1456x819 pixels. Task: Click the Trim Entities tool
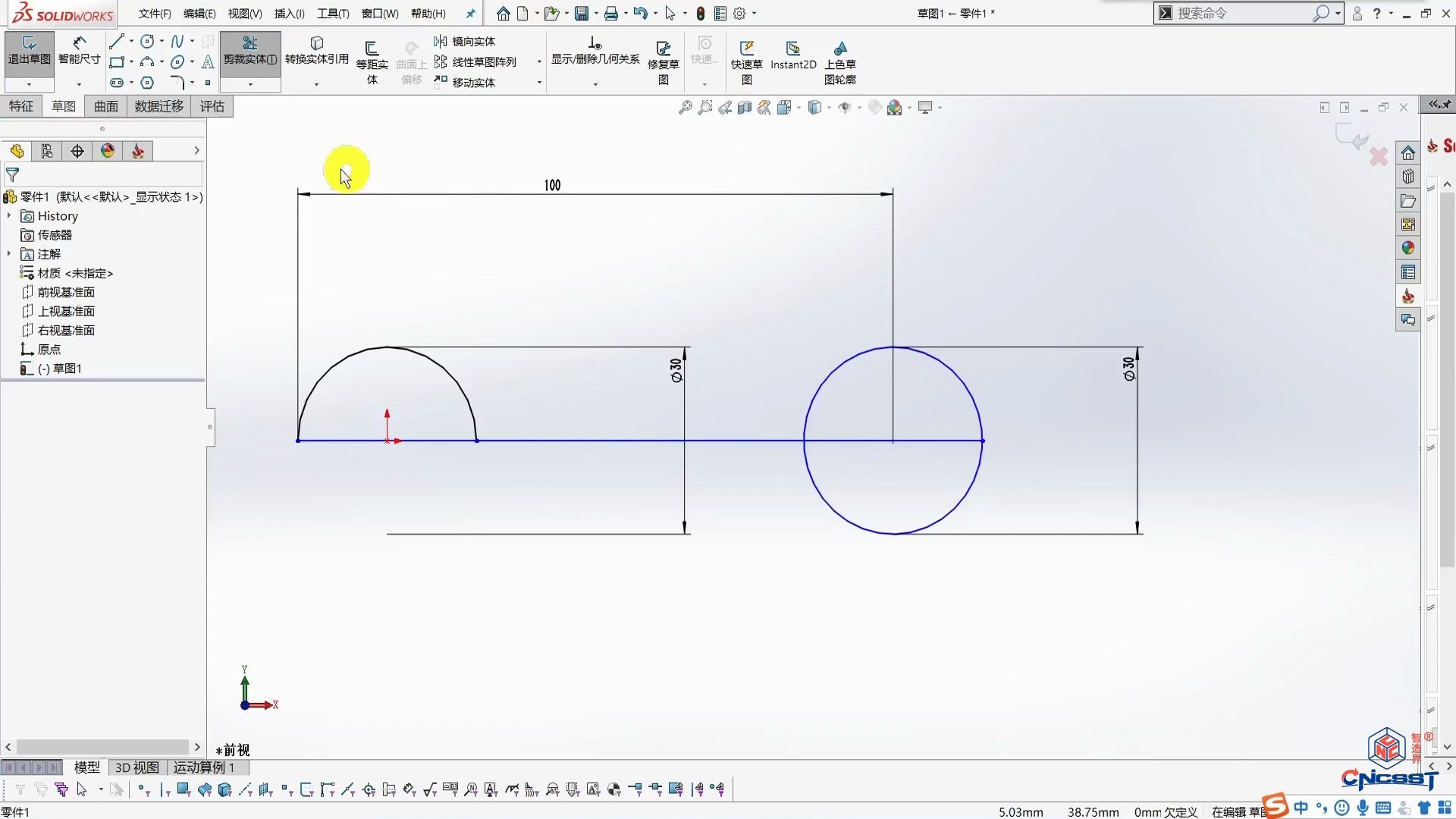click(250, 53)
